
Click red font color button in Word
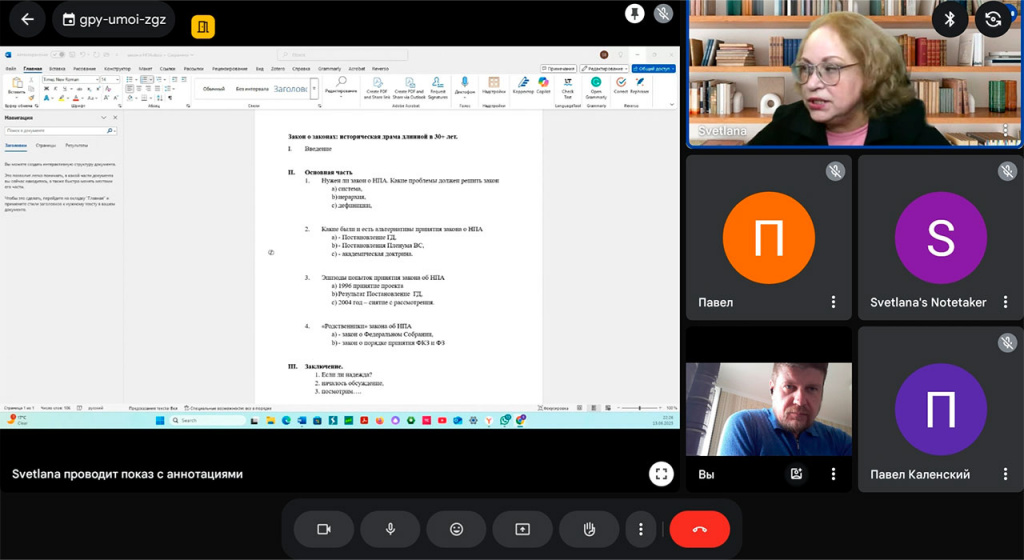point(76,98)
